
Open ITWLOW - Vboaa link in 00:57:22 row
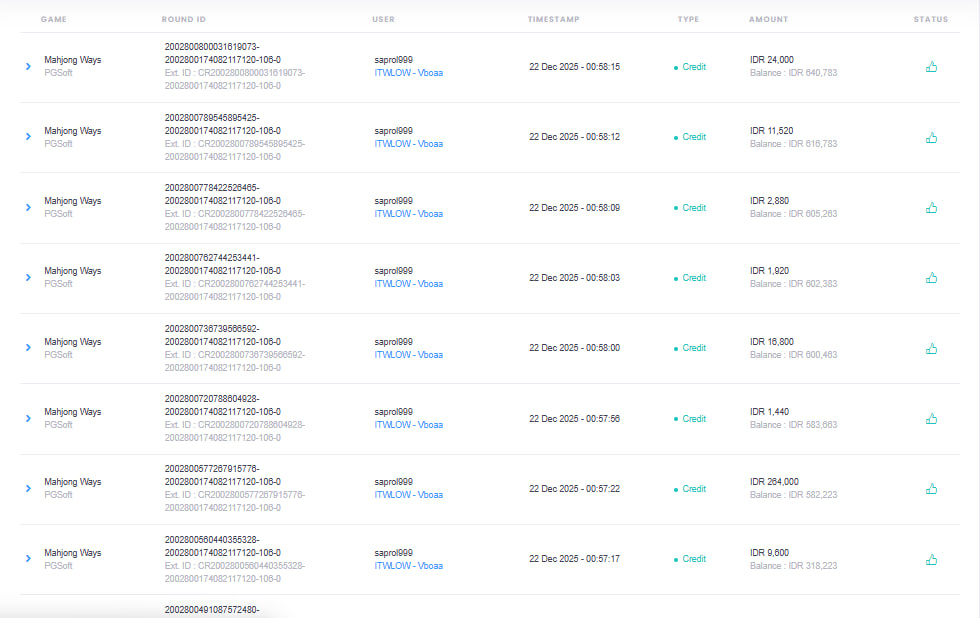pyautogui.click(x=409, y=495)
